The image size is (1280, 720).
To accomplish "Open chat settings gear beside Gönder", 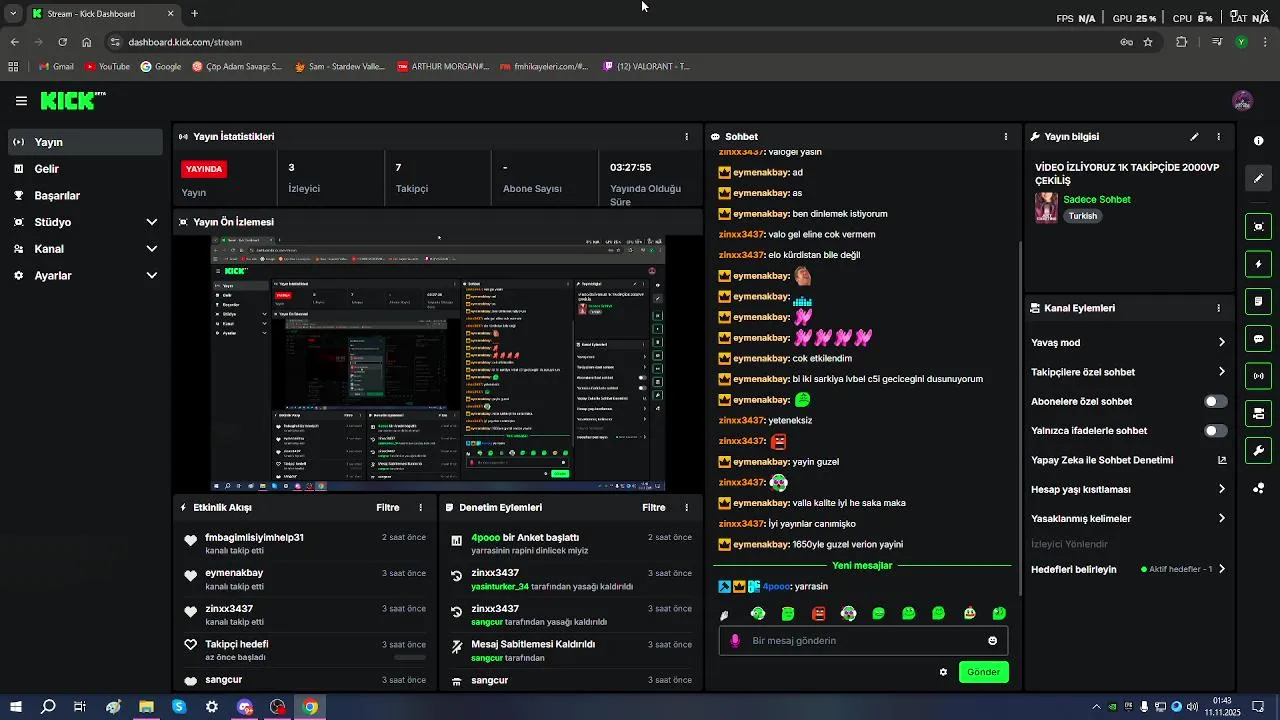I will pos(943,672).
